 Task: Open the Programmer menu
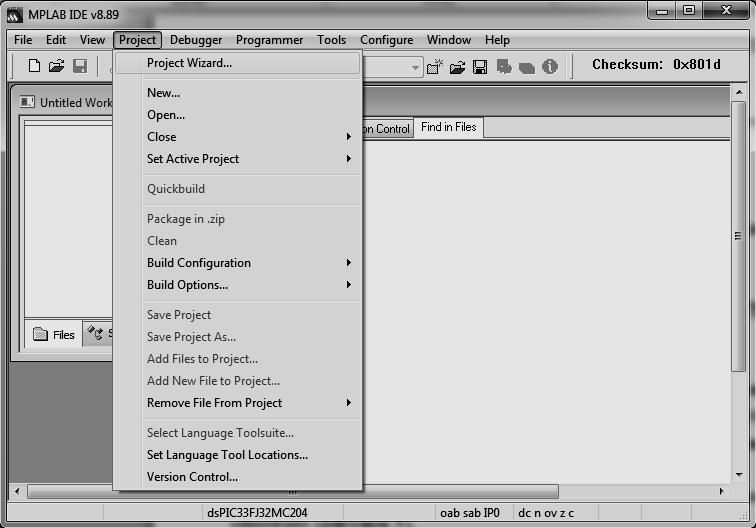point(270,40)
